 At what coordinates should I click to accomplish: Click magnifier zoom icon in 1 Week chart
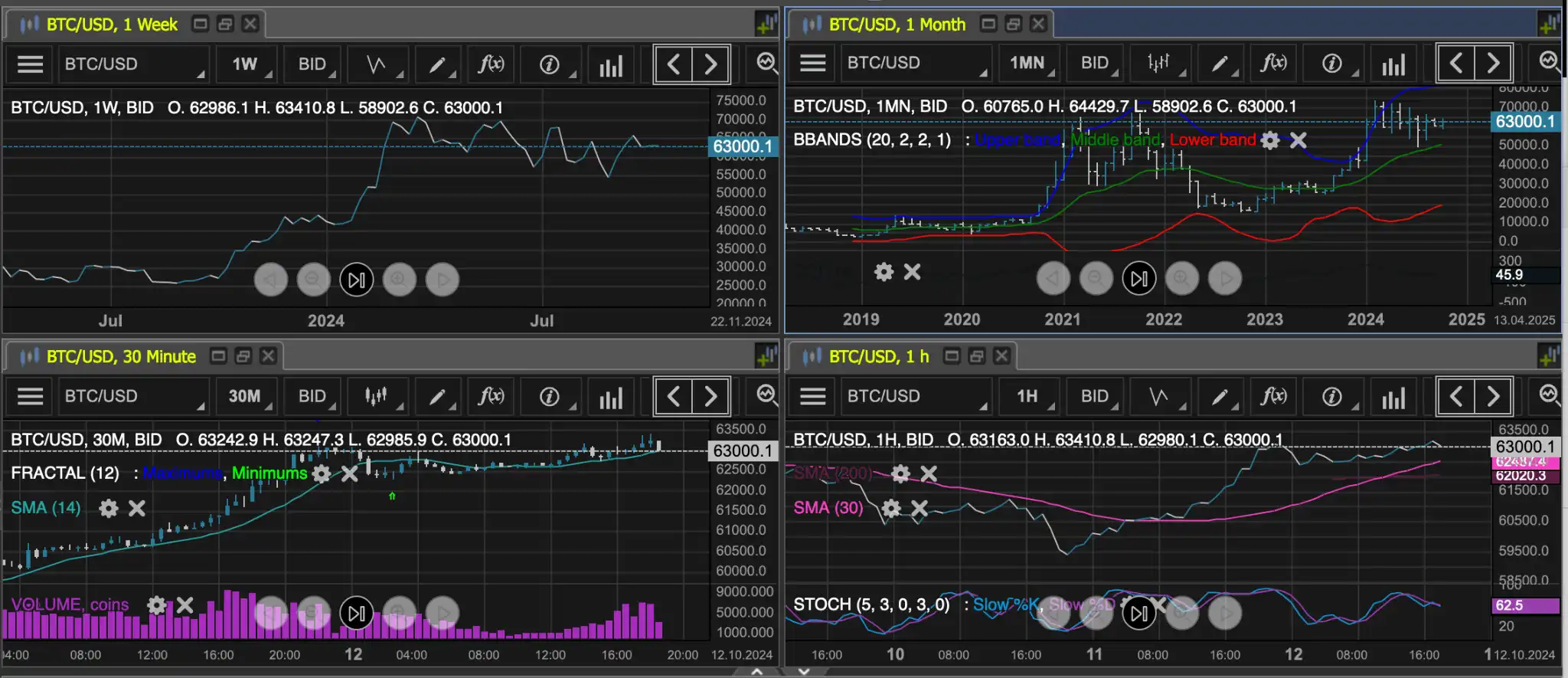[766, 63]
